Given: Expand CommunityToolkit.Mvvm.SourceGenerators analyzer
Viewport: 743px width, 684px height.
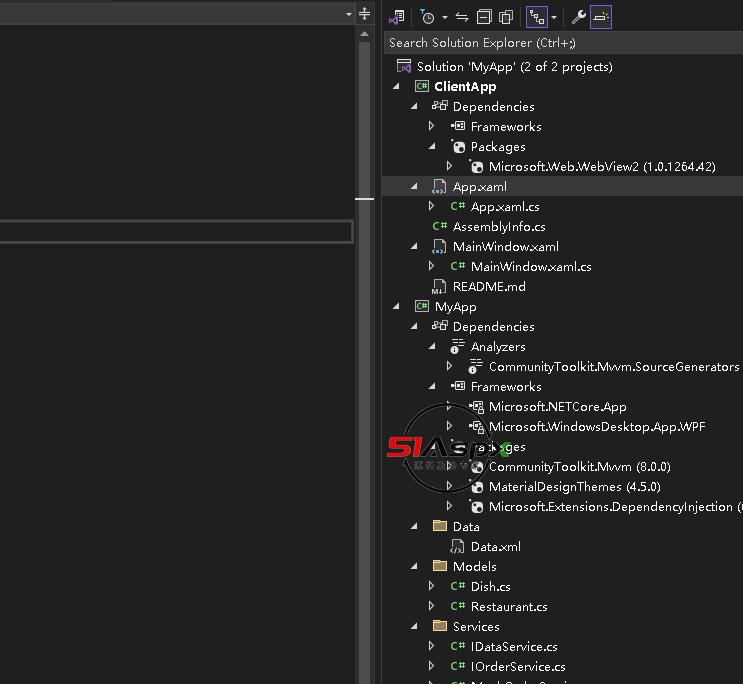Looking at the screenshot, I should (x=449, y=366).
